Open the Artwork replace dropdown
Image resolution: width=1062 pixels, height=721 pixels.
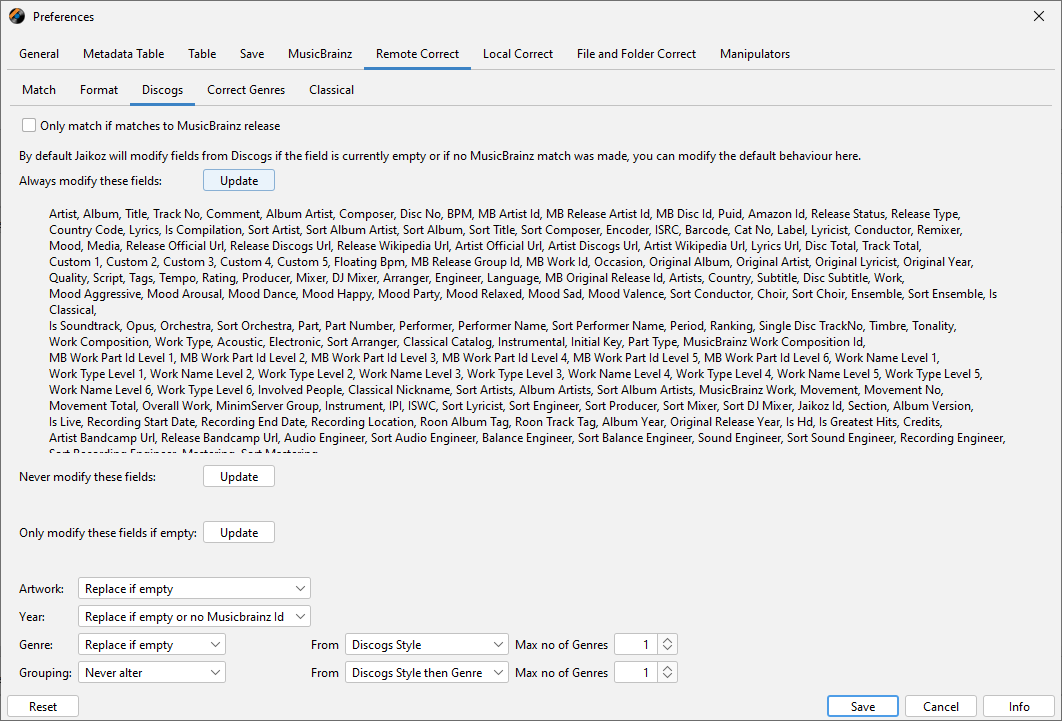pos(194,589)
